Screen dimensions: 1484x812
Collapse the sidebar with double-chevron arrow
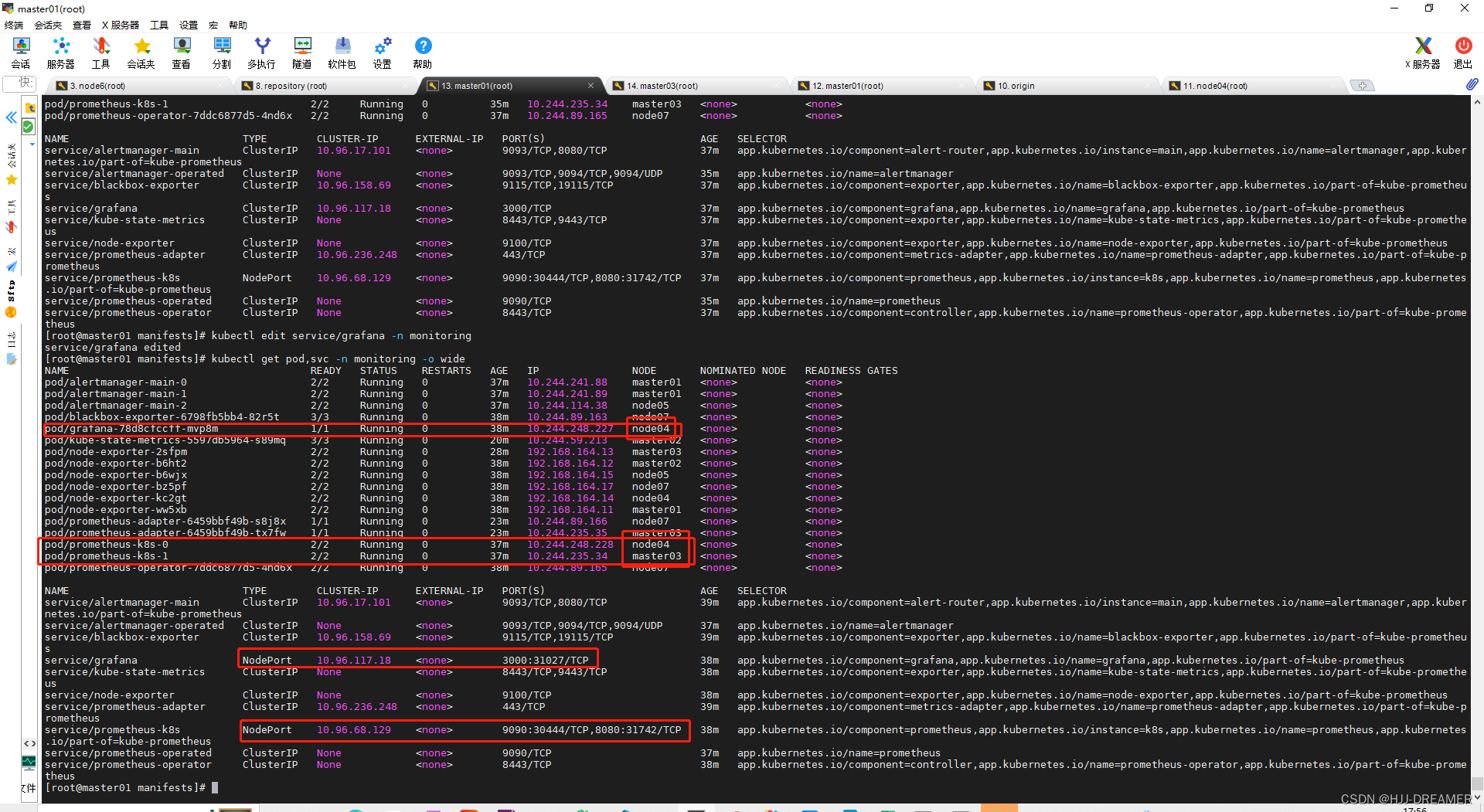12,117
